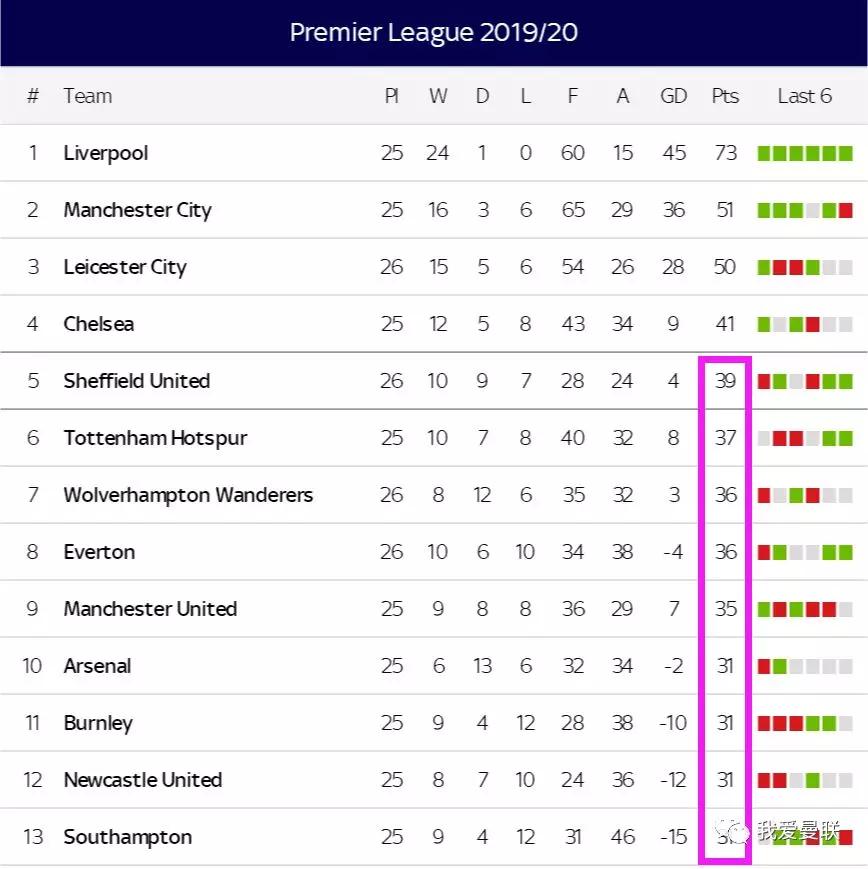Click Liverpool's 73 points value
This screenshot has height=869, width=868.
[x=725, y=153]
